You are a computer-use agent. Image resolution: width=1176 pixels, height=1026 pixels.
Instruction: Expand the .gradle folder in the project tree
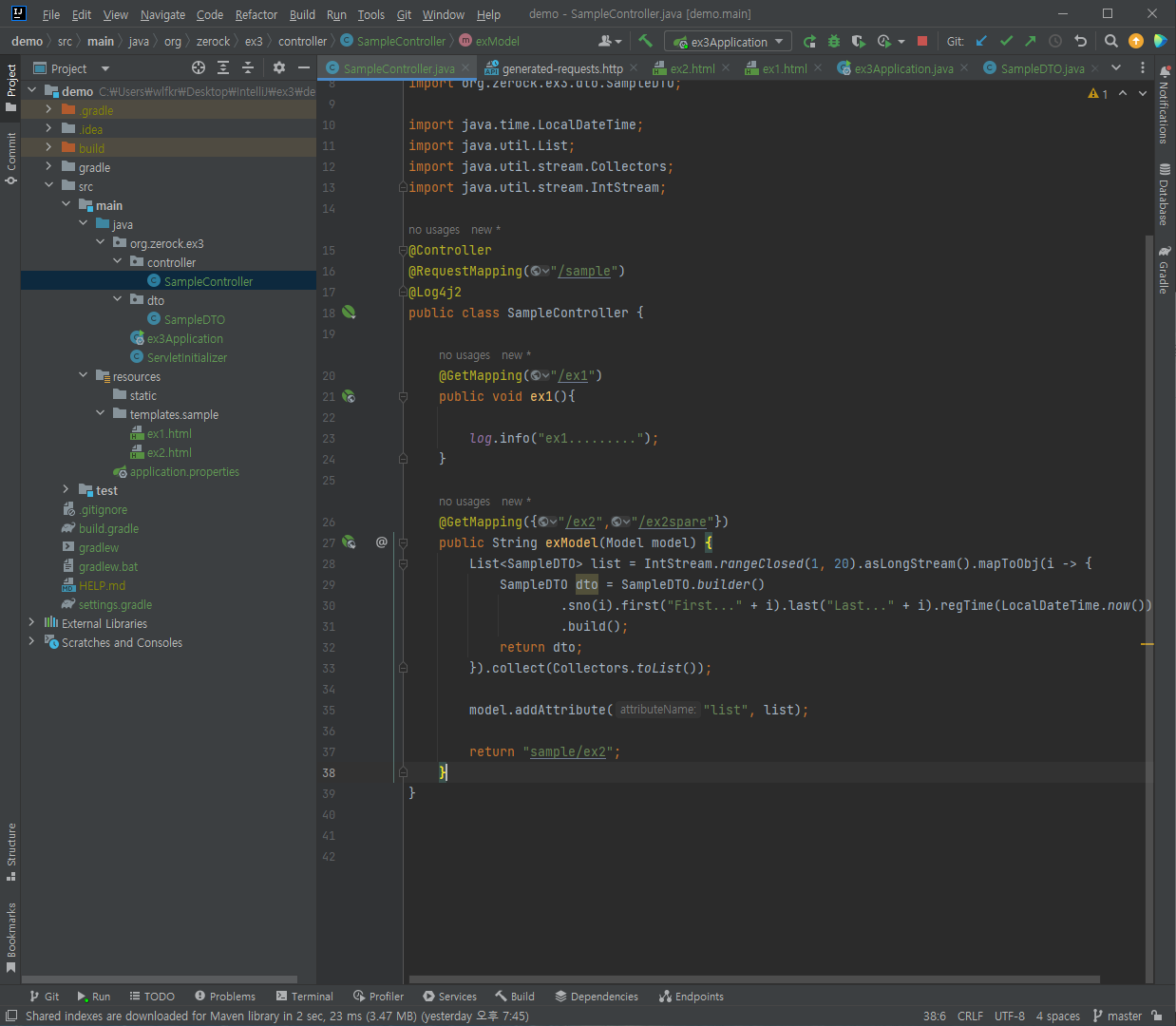click(48, 110)
